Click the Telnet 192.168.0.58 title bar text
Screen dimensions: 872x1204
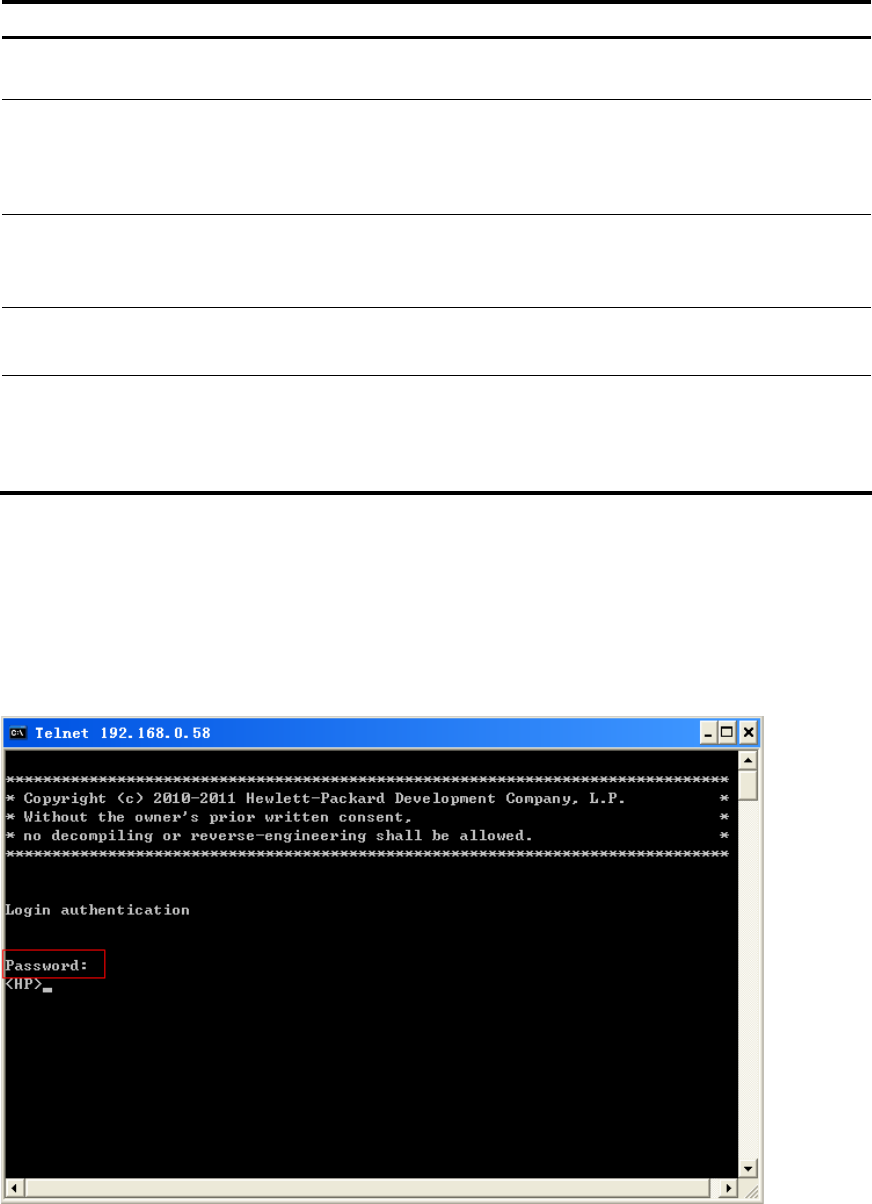pyautogui.click(x=122, y=733)
